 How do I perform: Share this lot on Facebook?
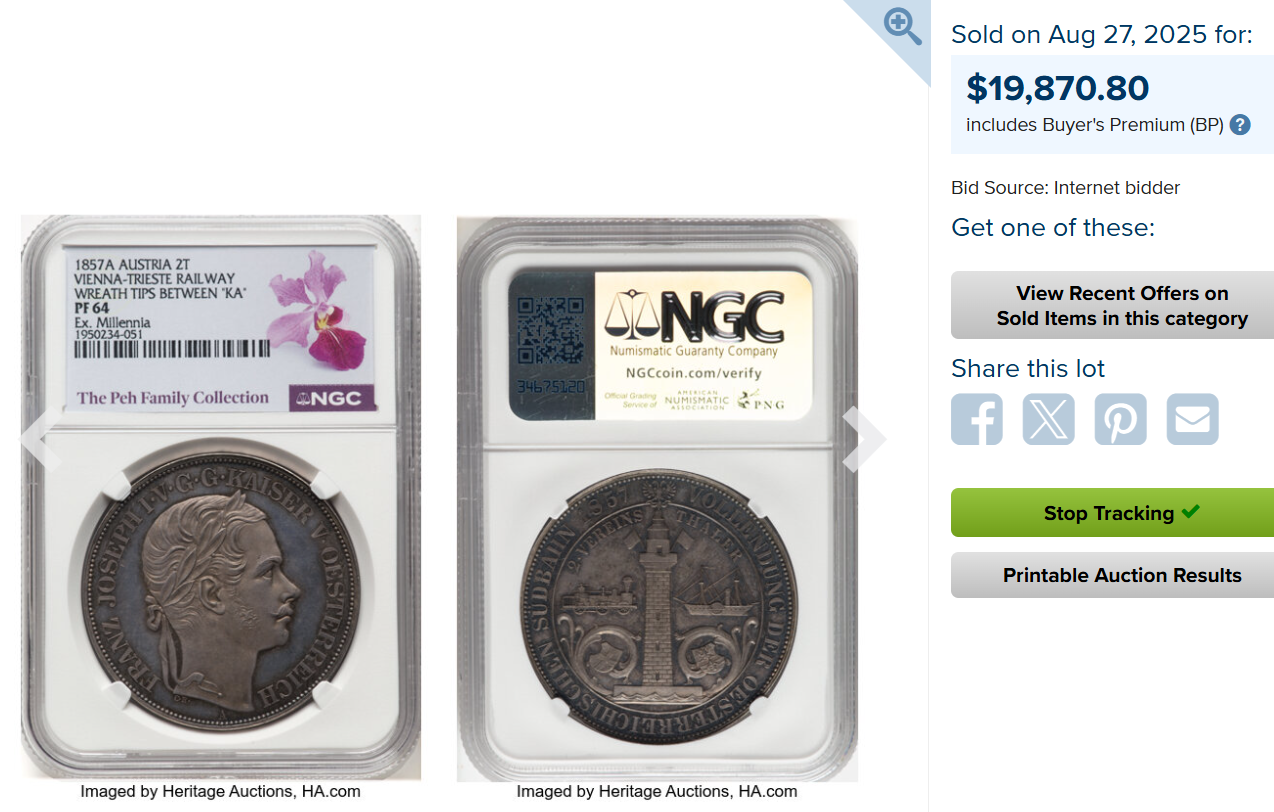(x=977, y=419)
